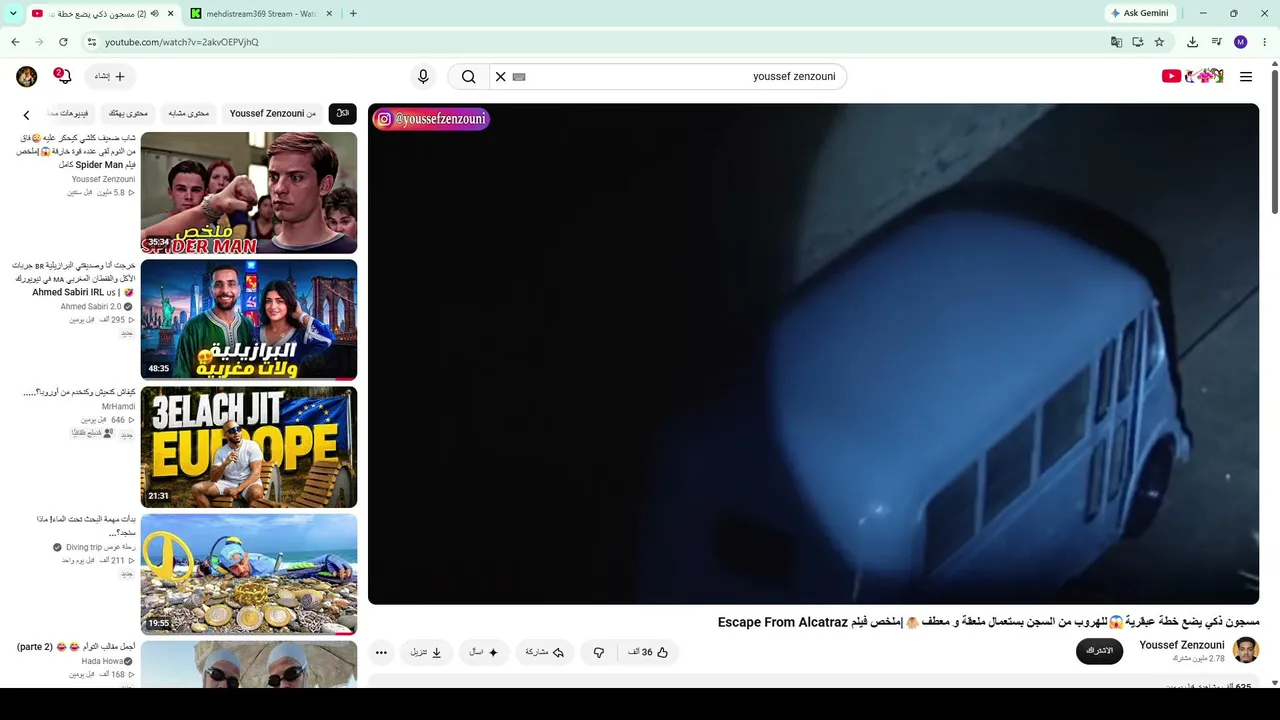Screen dimensions: 1280x720
Task: Open the Instagram @youssefzenzouni overlay badge
Action: [x=431, y=119]
